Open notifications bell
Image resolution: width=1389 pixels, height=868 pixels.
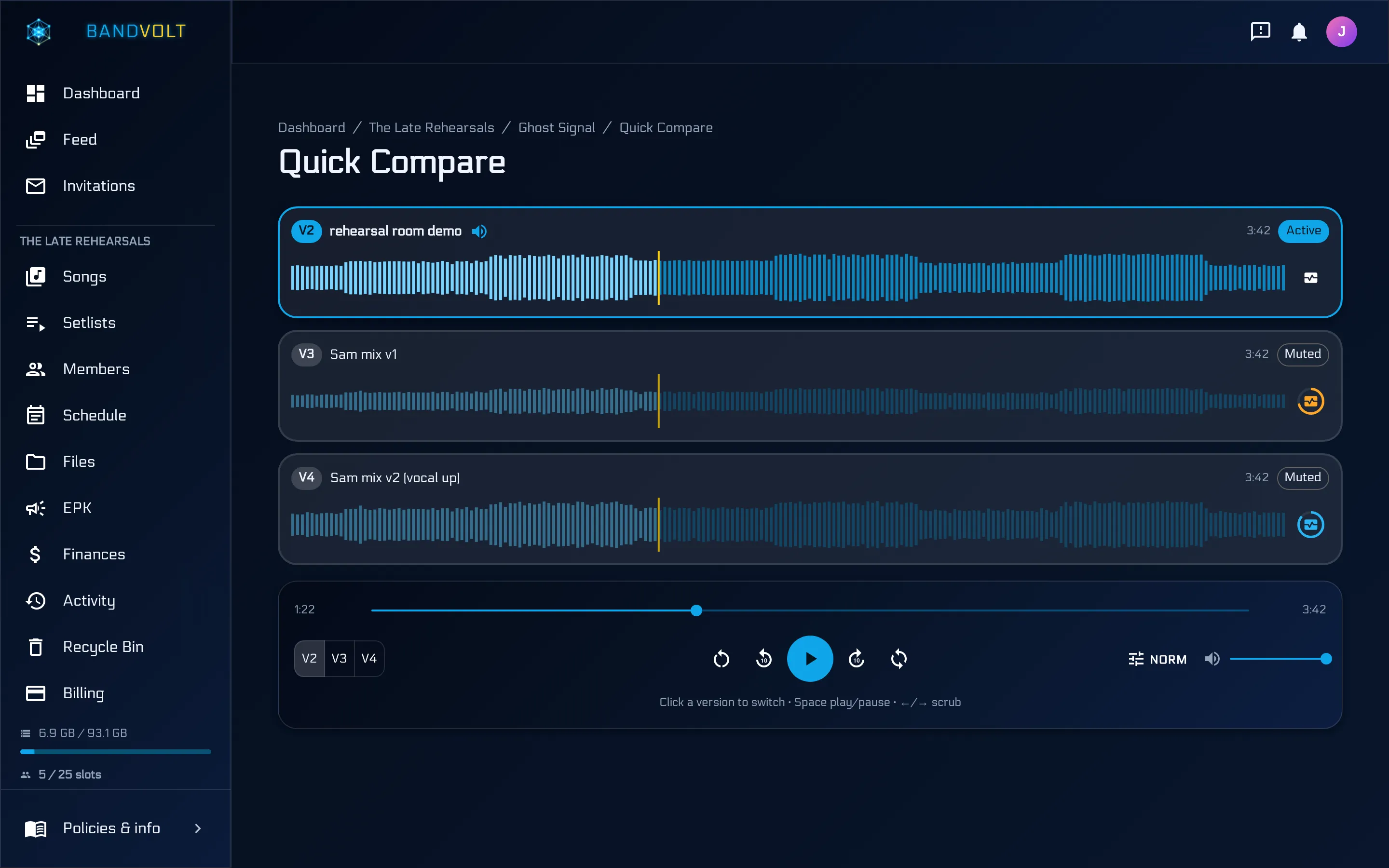(x=1299, y=31)
